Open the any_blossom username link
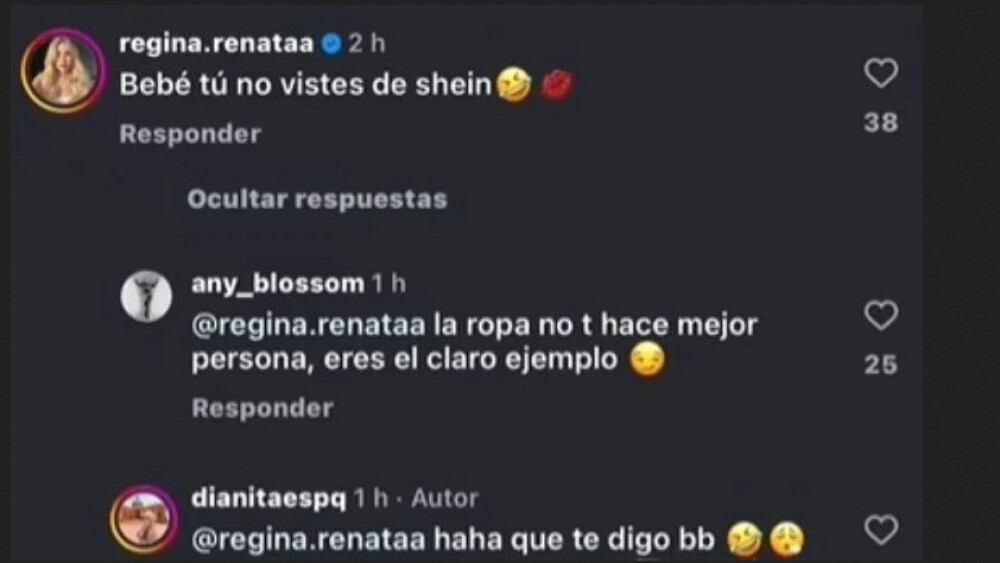Screen dimensions: 1000x563 277,283
